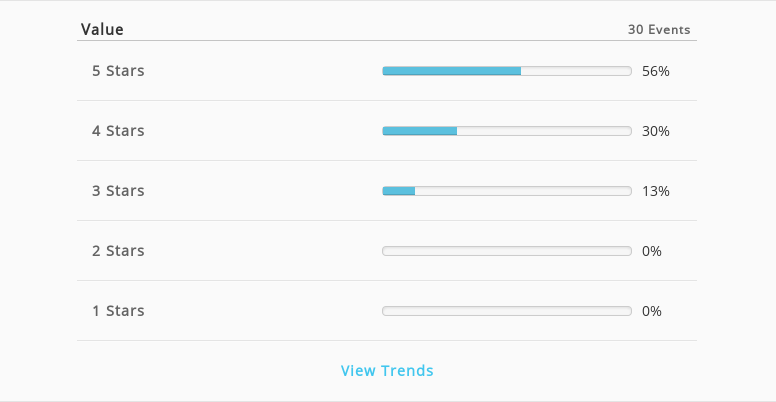This screenshot has width=776, height=402.
Task: Select the 1 Stars row label
Action: (x=118, y=311)
